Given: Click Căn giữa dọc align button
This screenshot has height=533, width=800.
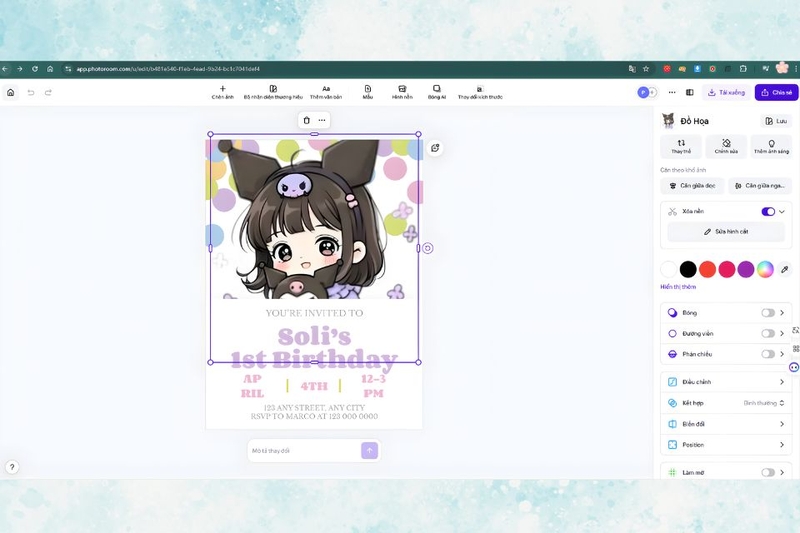Looking at the screenshot, I should (x=692, y=186).
